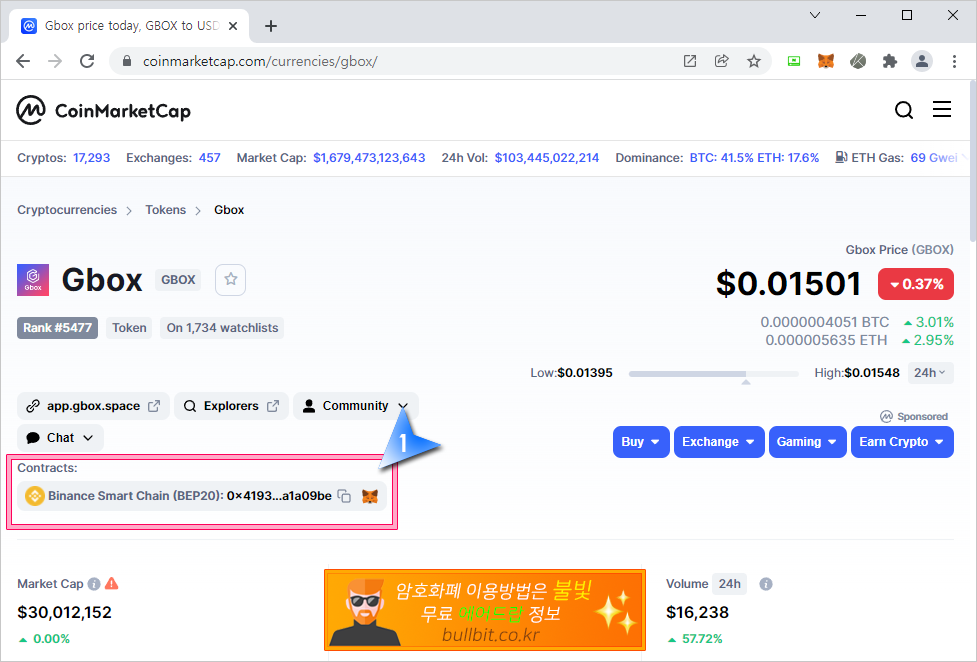Open the Buy dropdown button
Screen dimensions: 977x662
641,442
